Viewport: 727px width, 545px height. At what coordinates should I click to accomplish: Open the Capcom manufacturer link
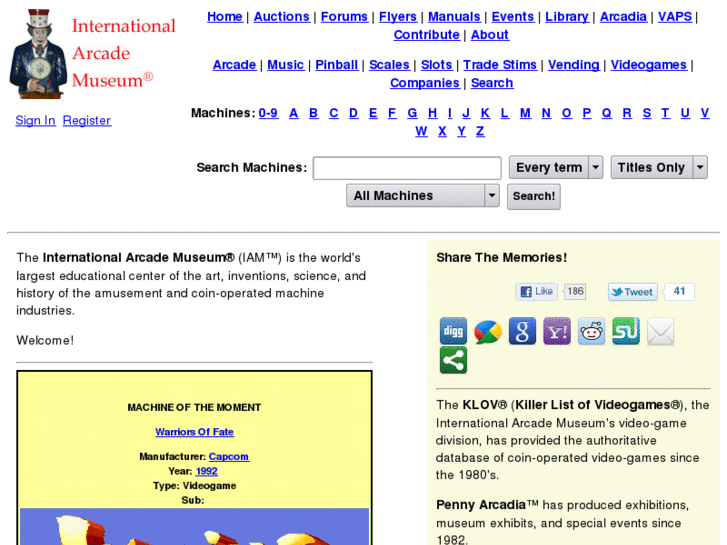[x=229, y=456]
